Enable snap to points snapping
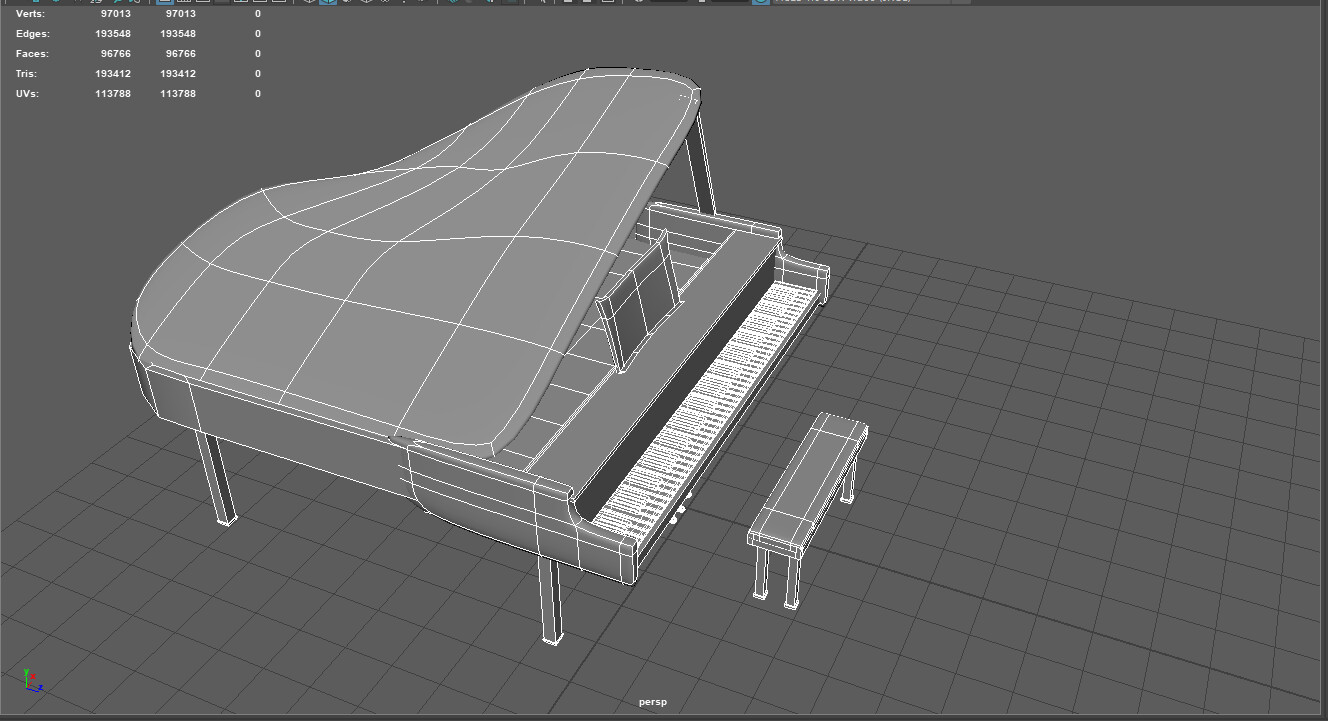This screenshot has width=1328, height=721. point(346,5)
